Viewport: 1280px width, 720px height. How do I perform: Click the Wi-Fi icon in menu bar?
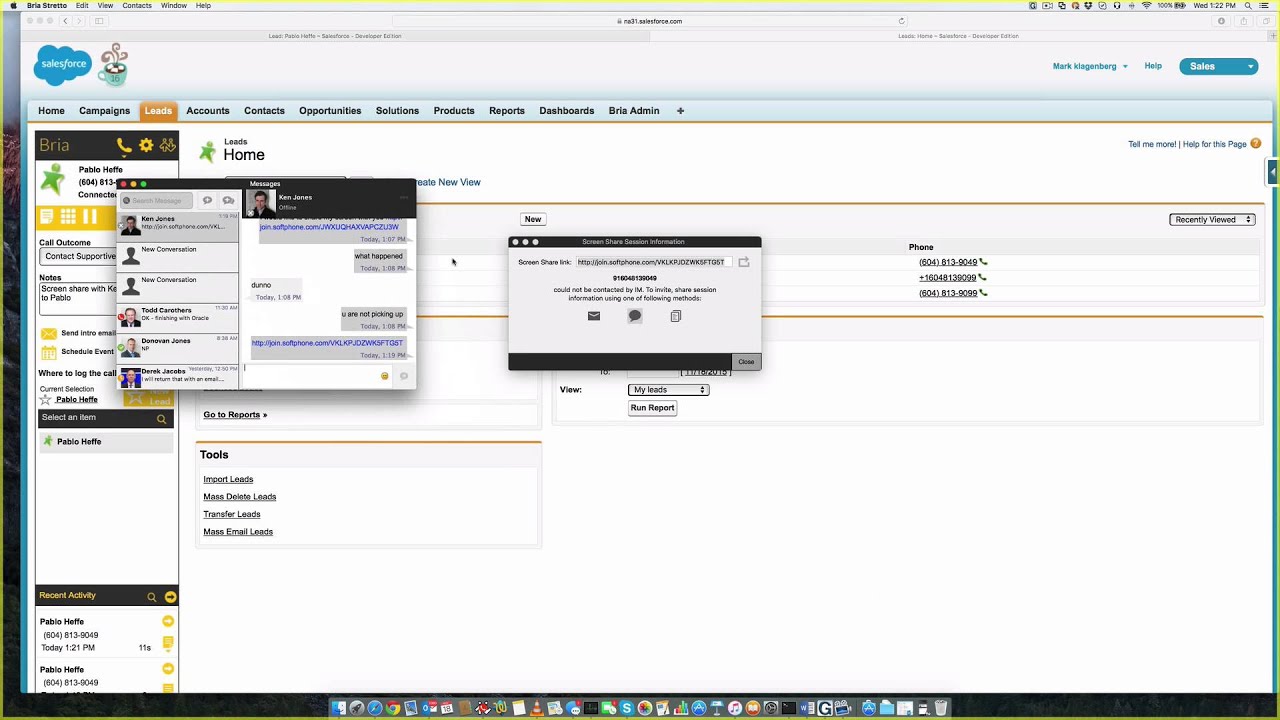point(1146,6)
